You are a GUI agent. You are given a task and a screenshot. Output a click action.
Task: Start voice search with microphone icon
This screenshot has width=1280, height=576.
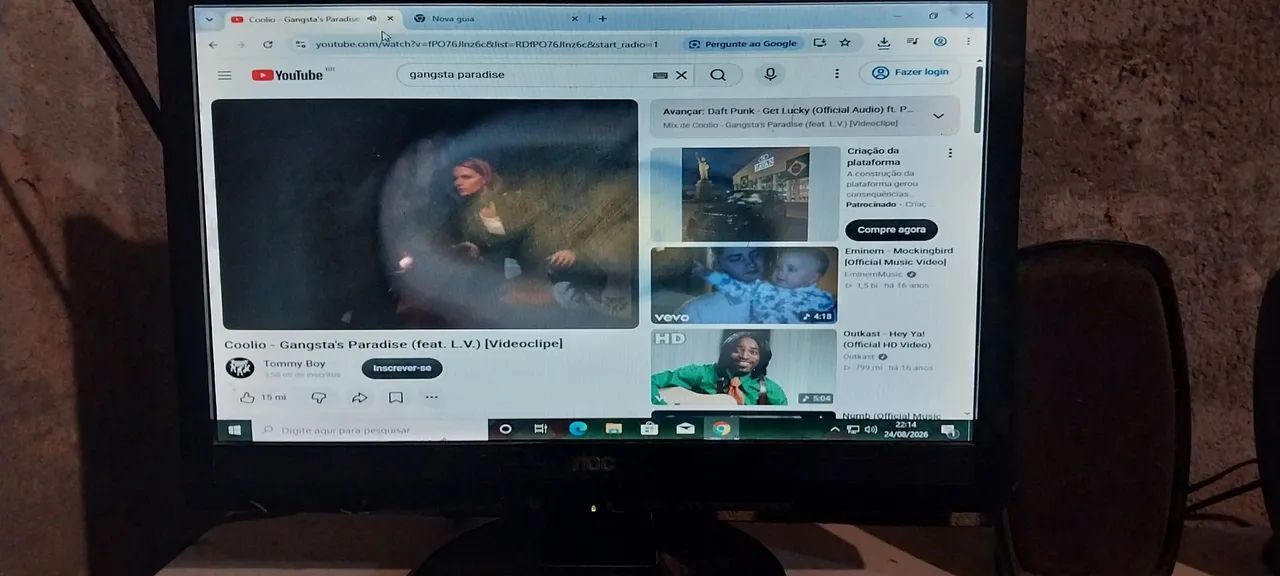click(x=769, y=74)
